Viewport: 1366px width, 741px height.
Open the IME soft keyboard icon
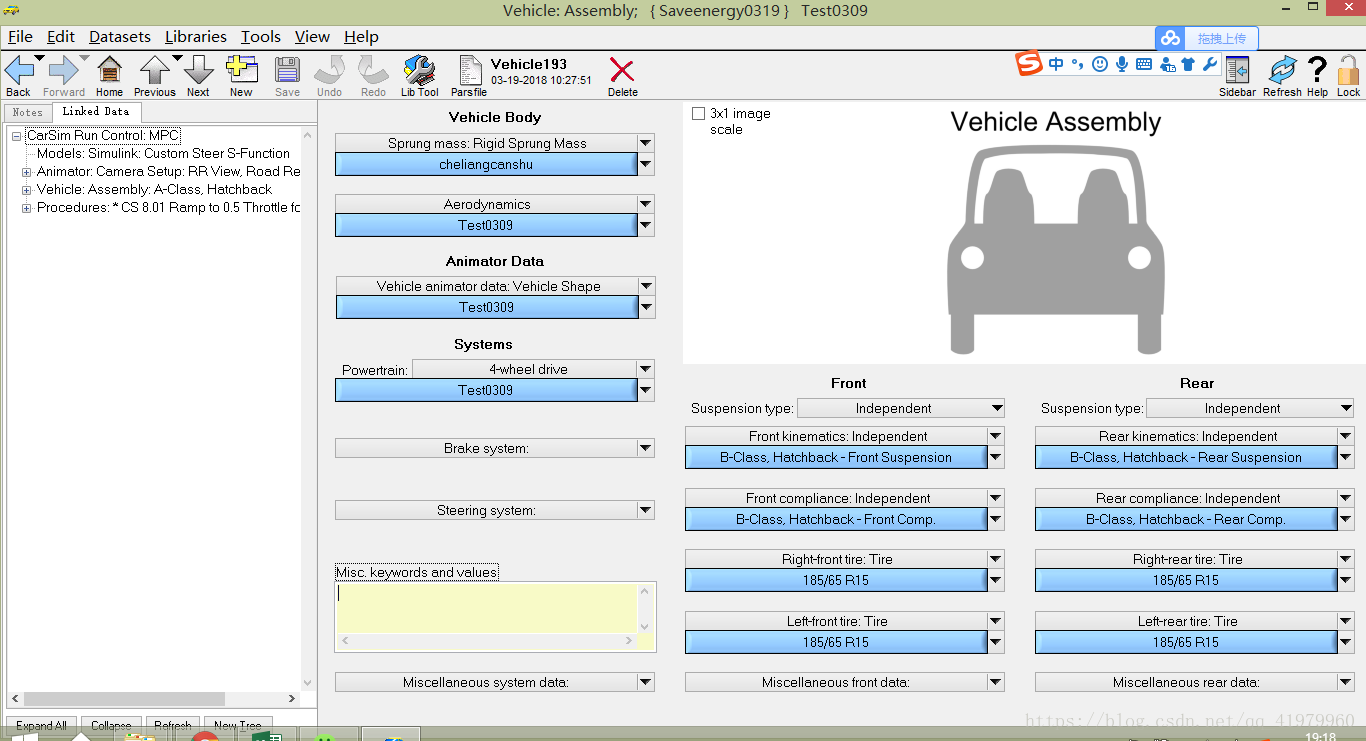pos(1144,64)
